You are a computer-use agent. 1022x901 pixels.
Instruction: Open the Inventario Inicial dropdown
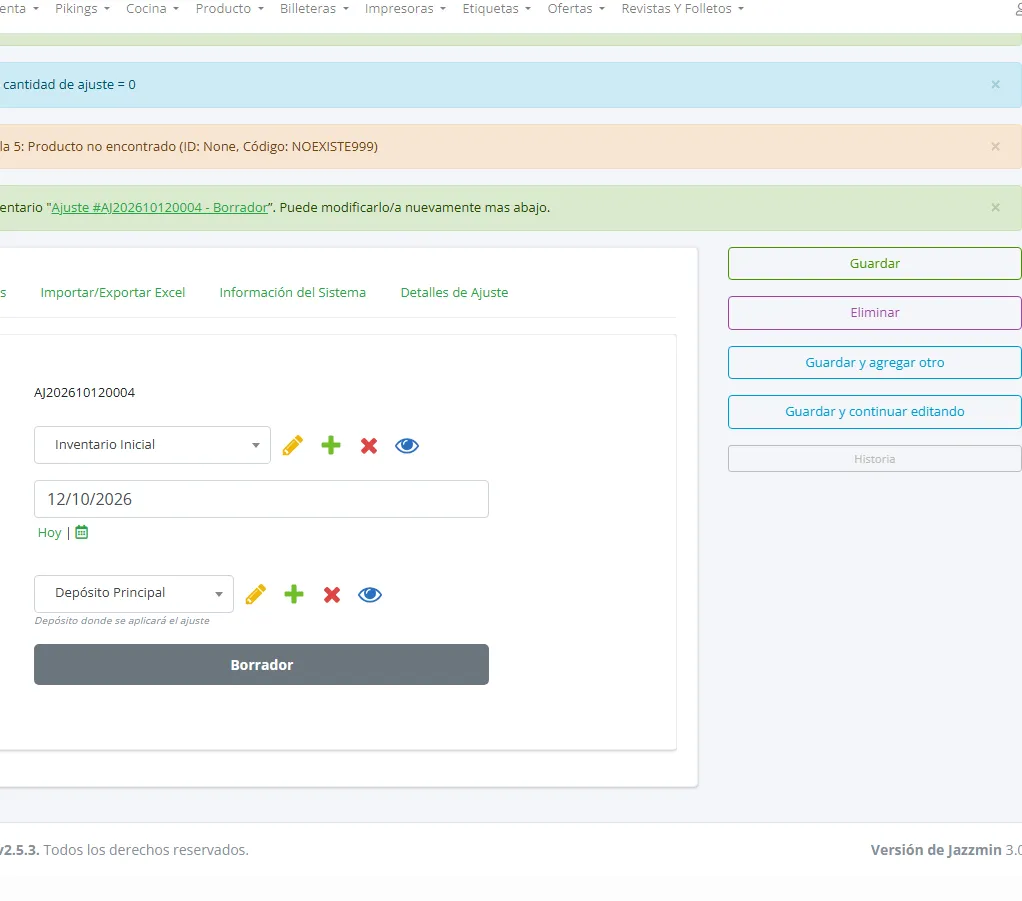pos(152,445)
